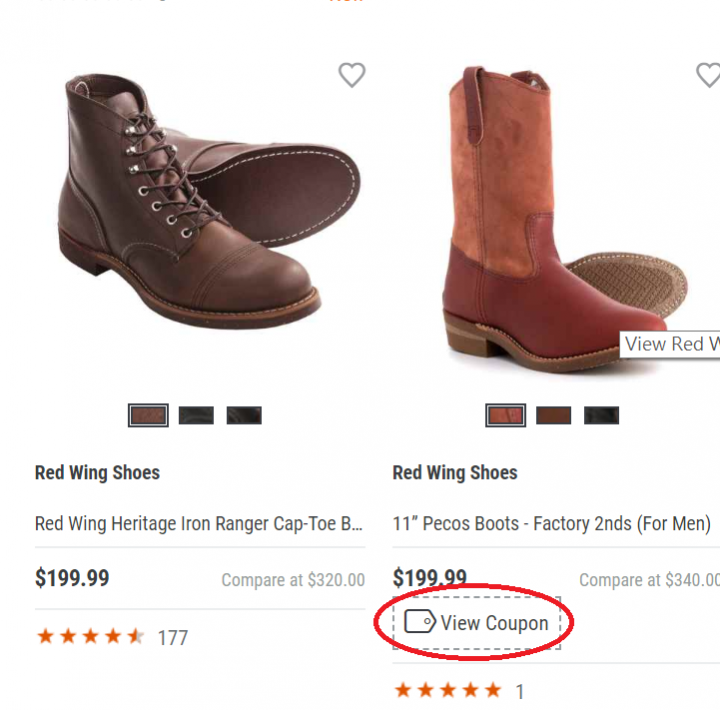The height and width of the screenshot is (710, 720).
Task: Select brown swatch under Pecos Boots
Action: point(554,415)
